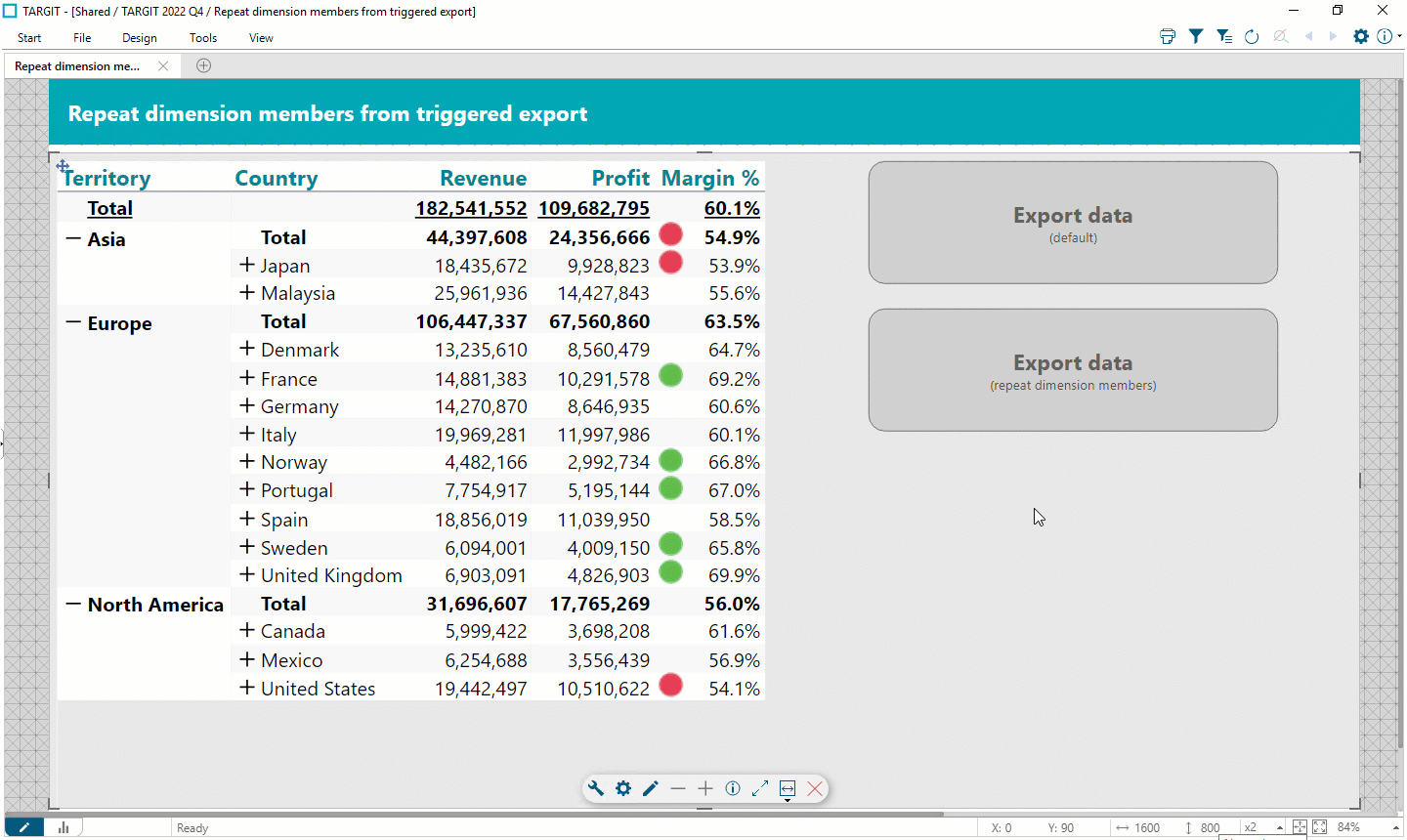
Task: Open the File menu
Action: (82, 38)
